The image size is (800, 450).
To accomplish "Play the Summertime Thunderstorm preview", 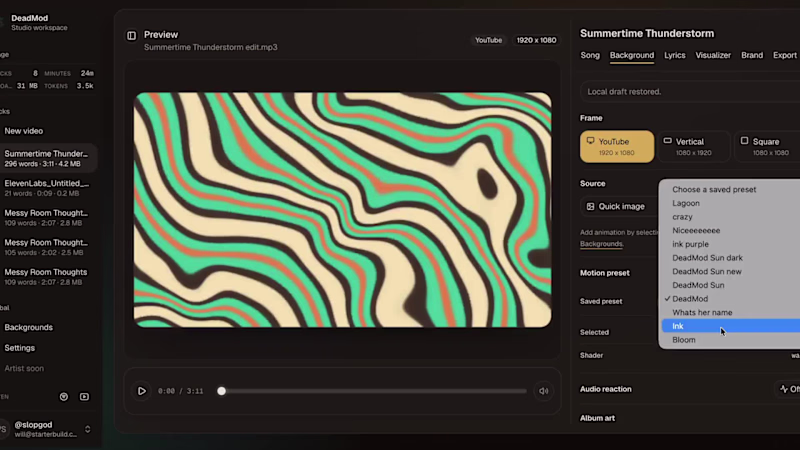I will tap(141, 391).
